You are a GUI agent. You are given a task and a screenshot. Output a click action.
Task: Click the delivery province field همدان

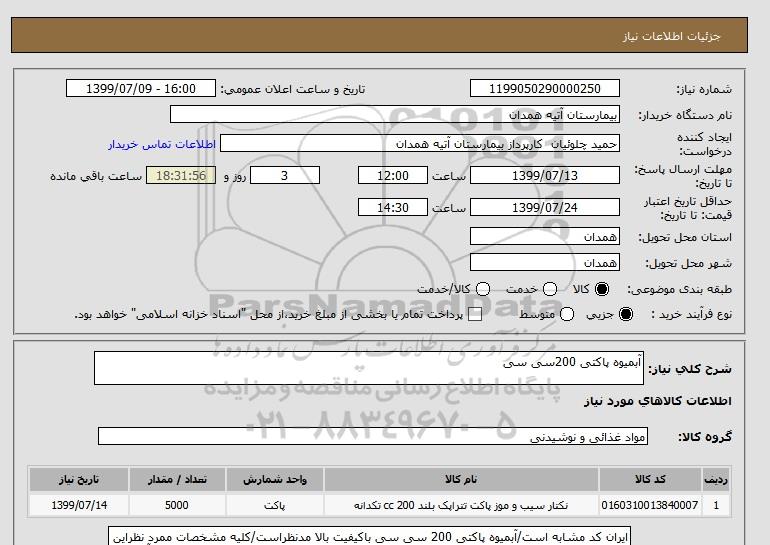point(545,237)
